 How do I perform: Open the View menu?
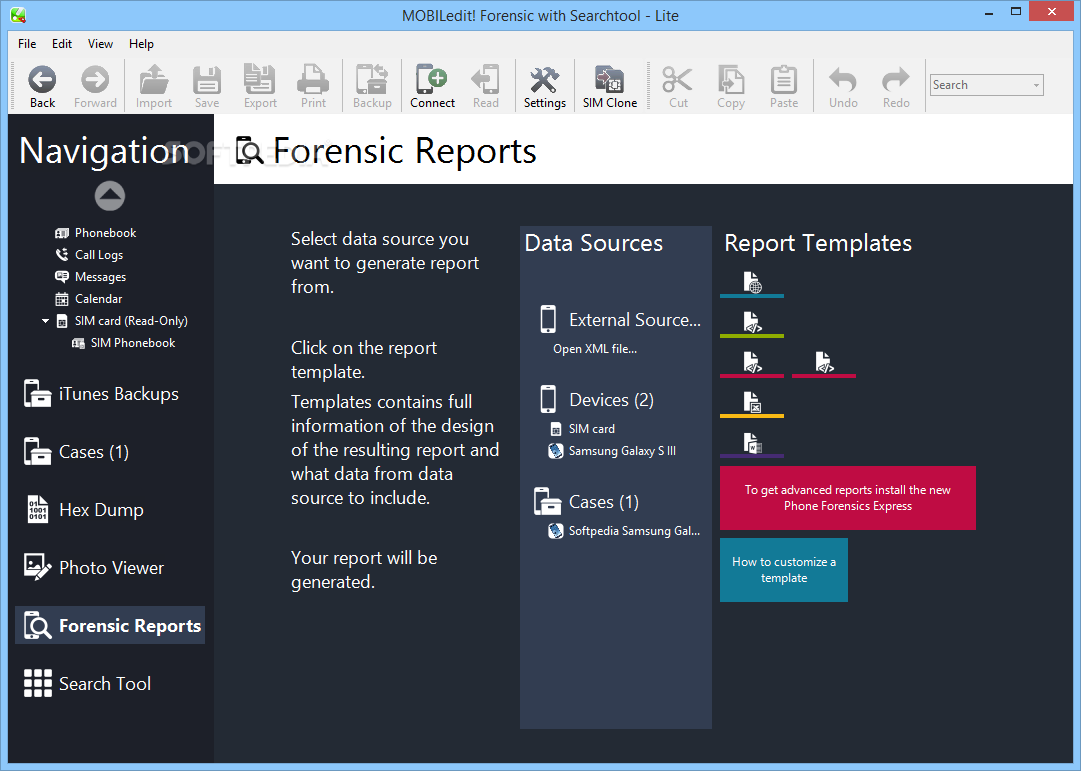pyautogui.click(x=100, y=43)
